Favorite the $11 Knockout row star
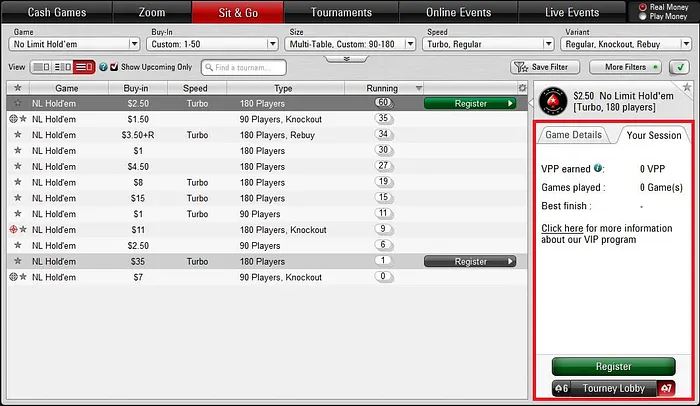This screenshot has width=700, height=406. (x=23, y=229)
